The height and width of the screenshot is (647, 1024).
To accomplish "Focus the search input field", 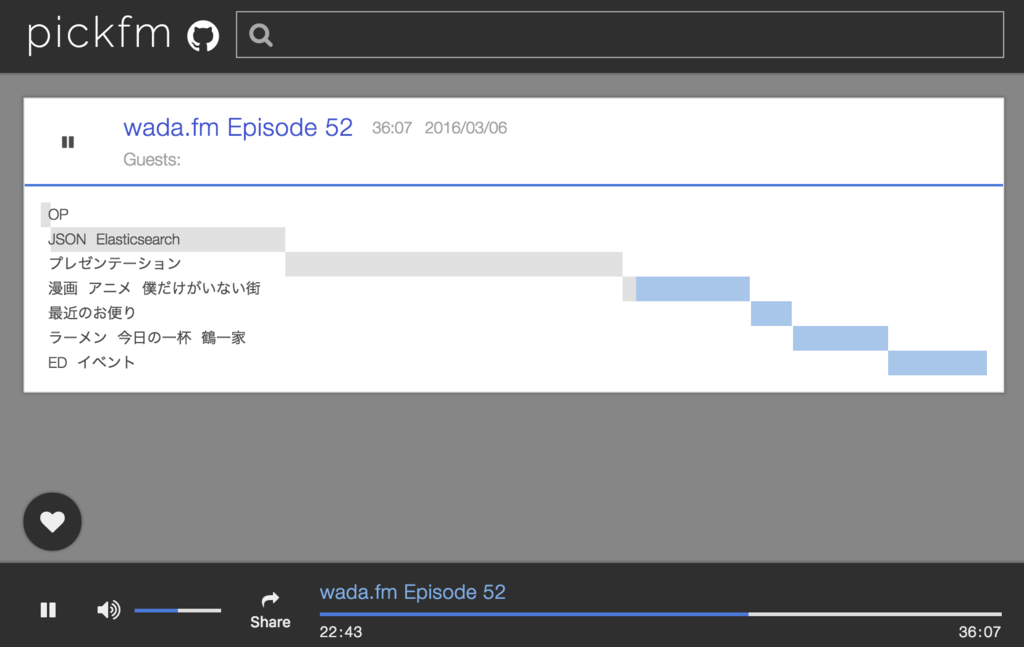I will [619, 35].
